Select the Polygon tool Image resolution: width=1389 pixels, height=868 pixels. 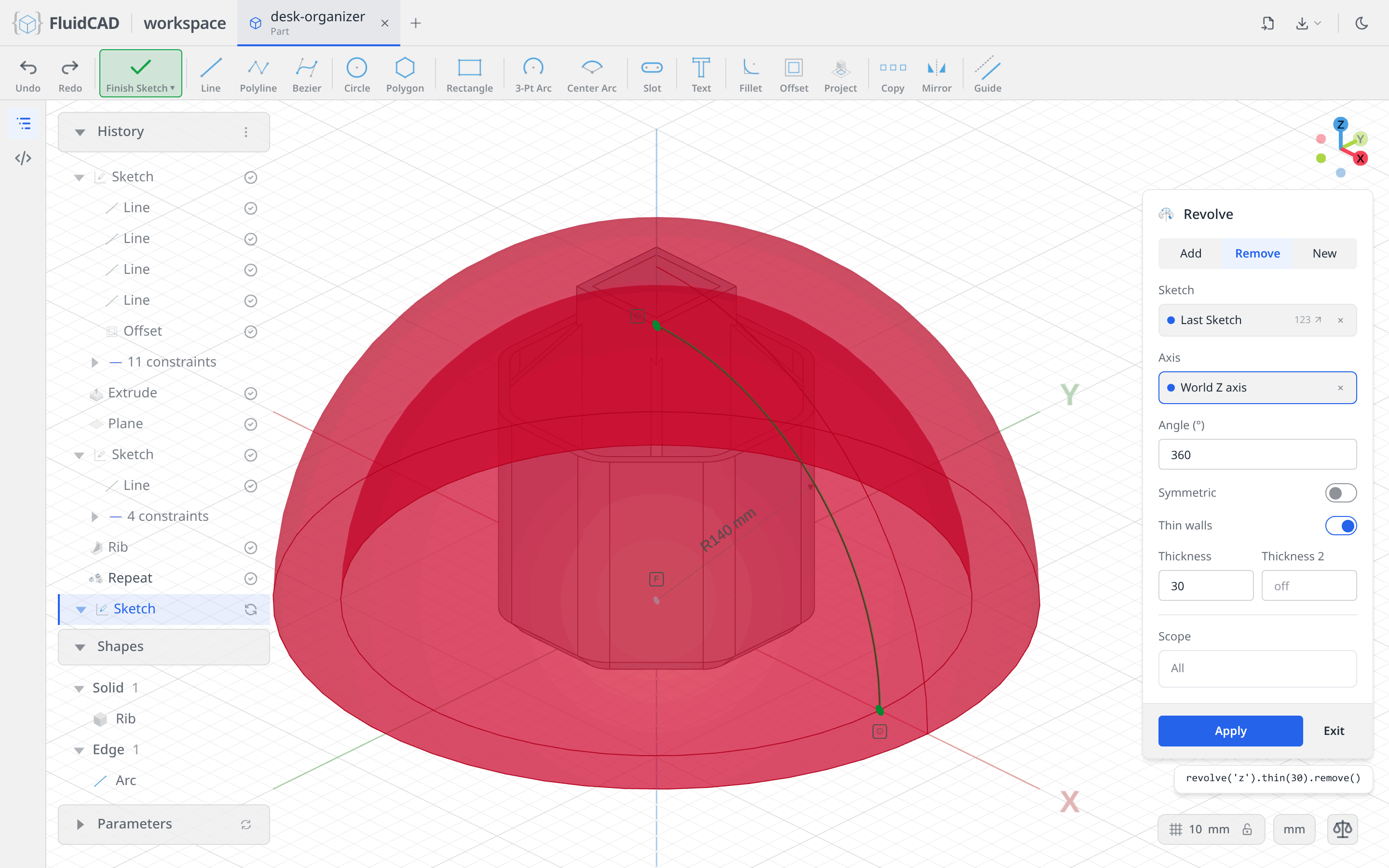(405, 75)
